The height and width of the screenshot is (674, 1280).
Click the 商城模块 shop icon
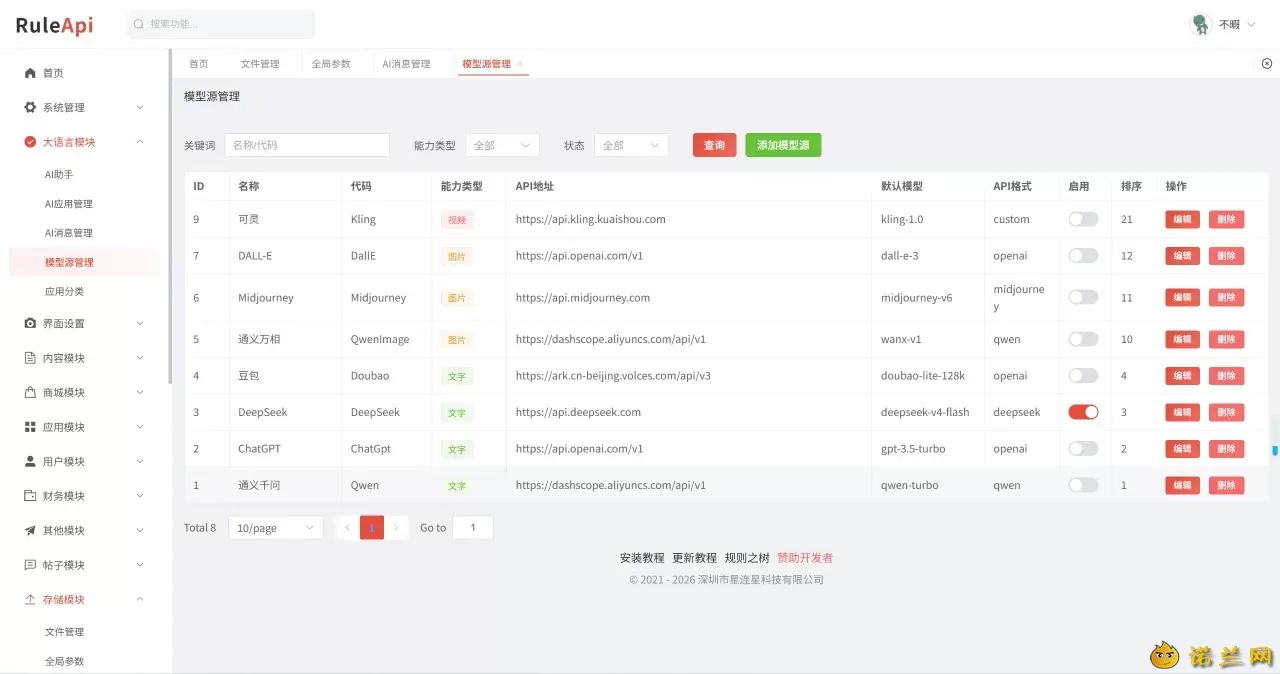(x=30, y=392)
